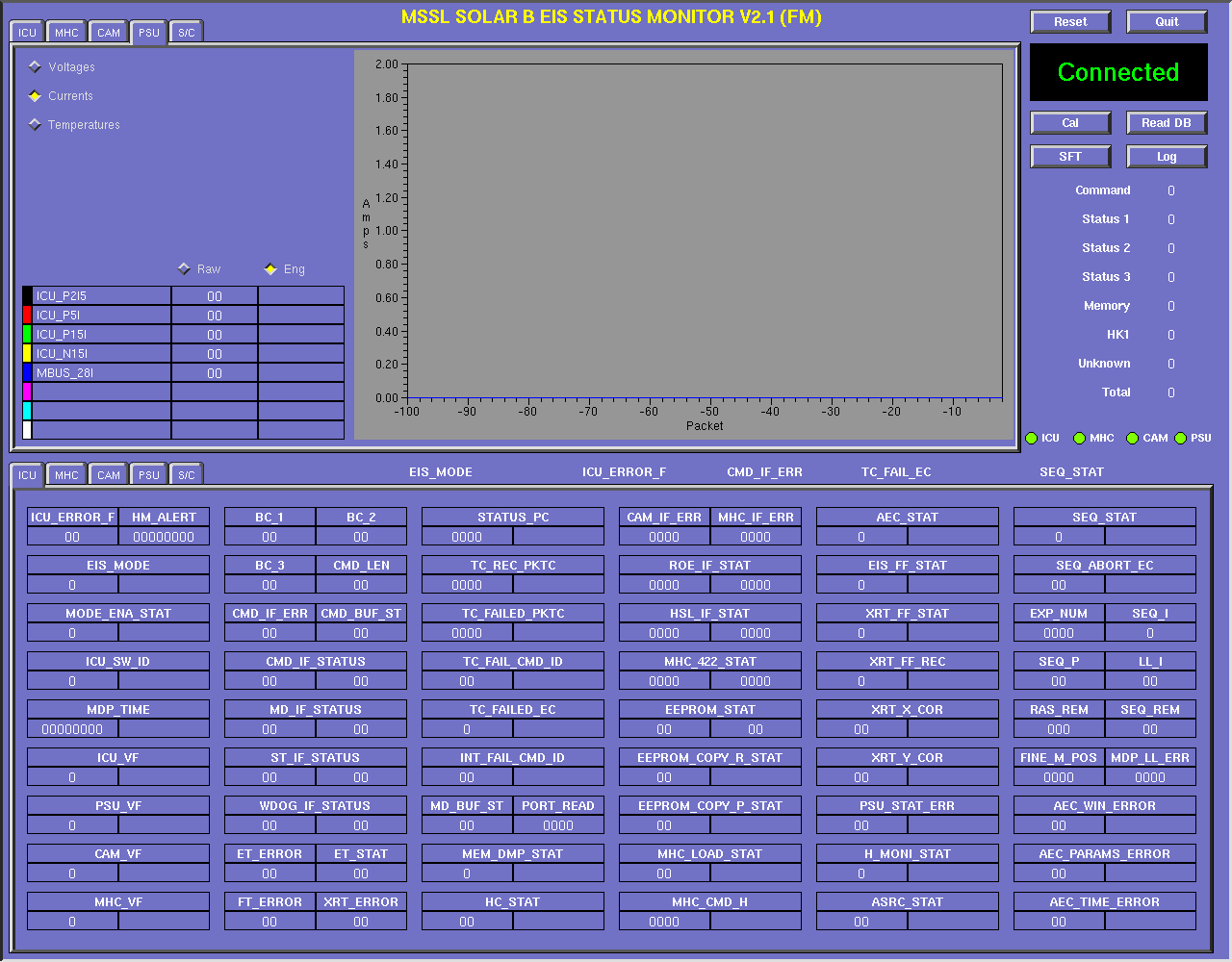This screenshot has width=1232, height=962.
Task: Open the ICU tab in lower panel
Action: click(27, 475)
